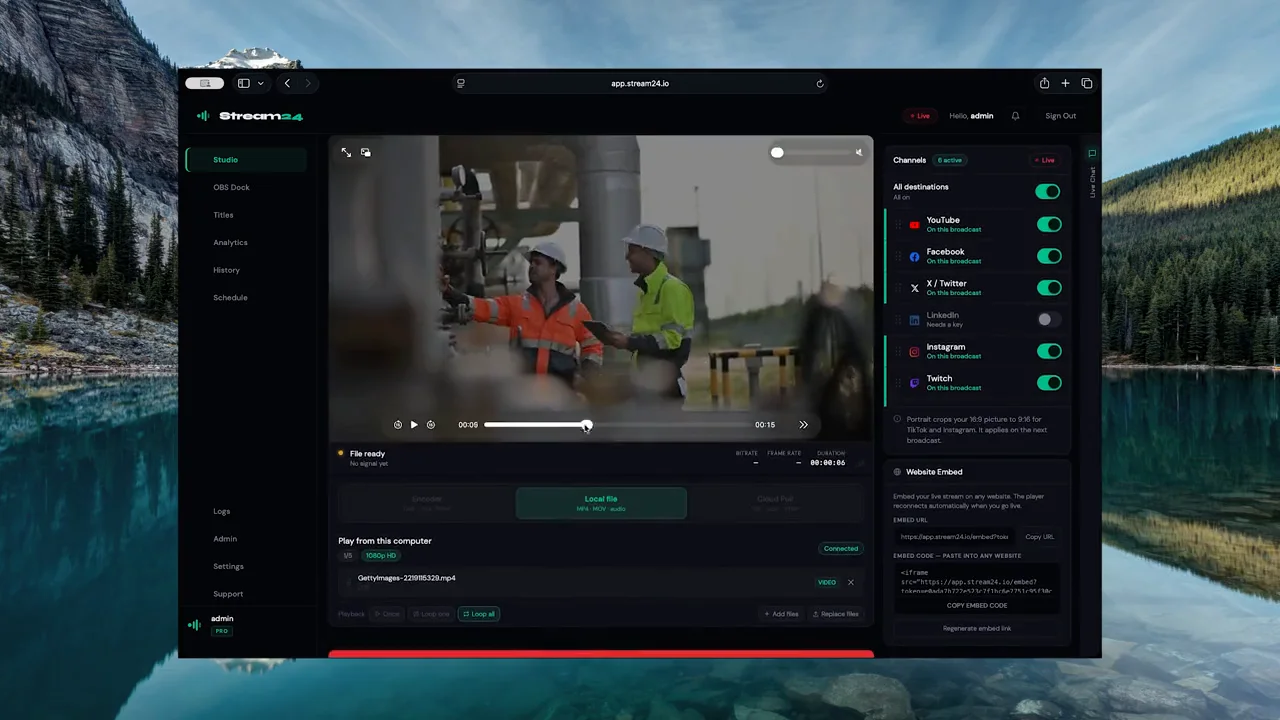Switch off the Twitch destination
The image size is (1280, 720).
1049,383
